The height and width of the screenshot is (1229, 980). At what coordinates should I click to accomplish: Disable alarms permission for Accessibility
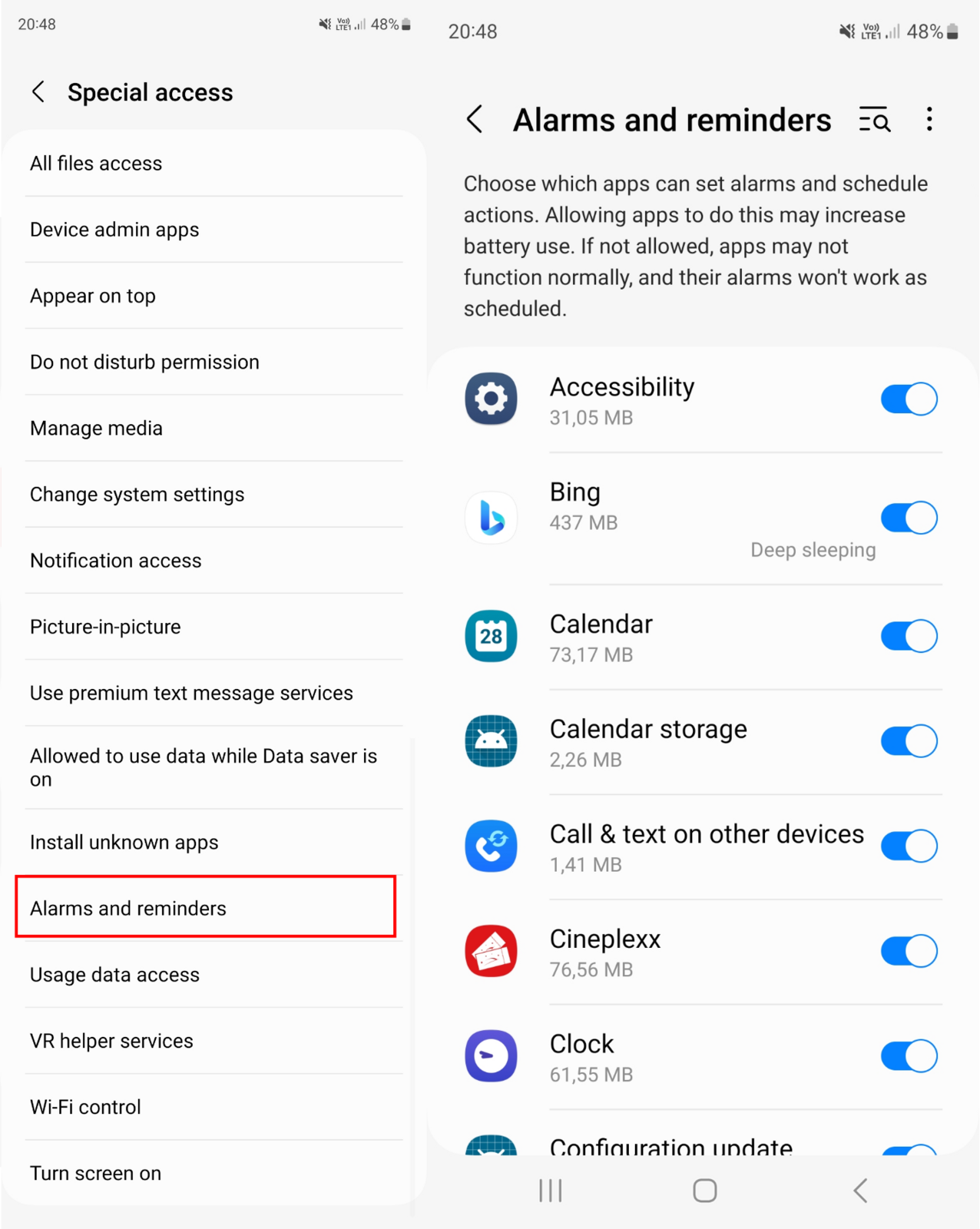pos(909,399)
